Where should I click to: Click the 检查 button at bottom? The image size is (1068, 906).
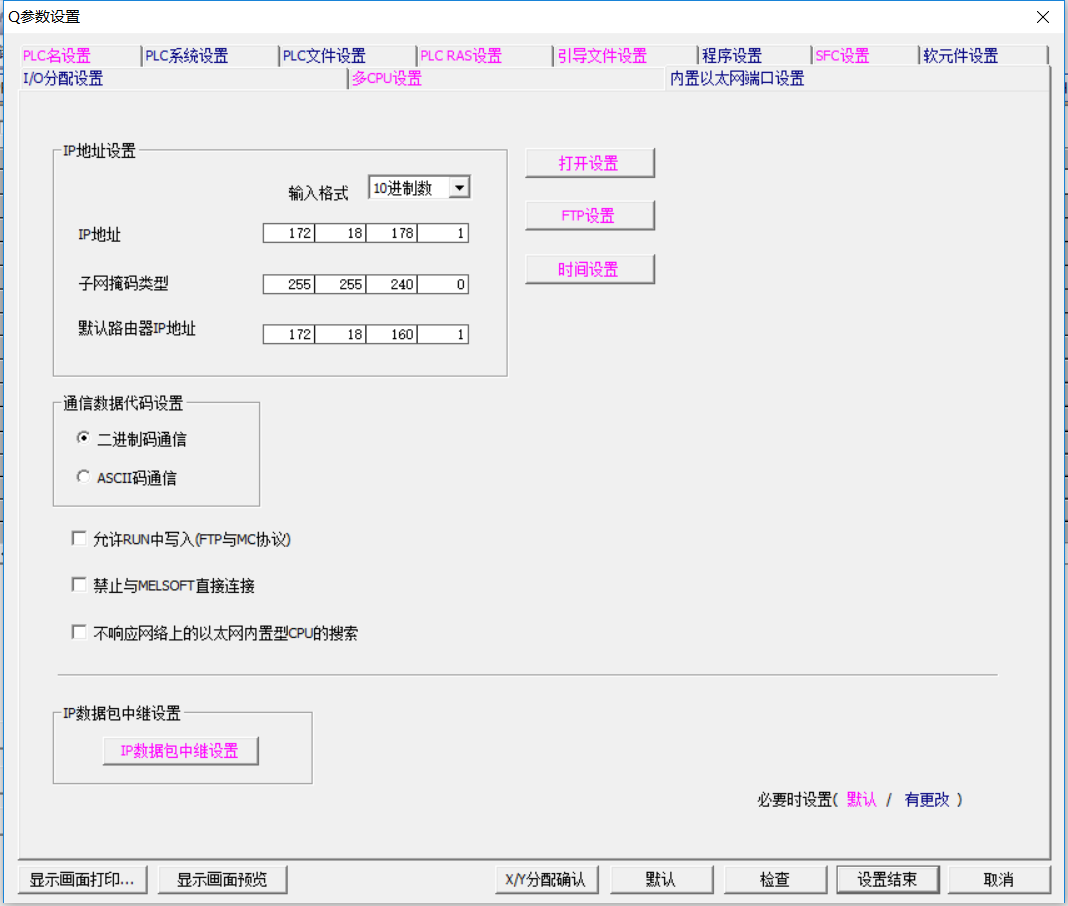tap(775, 879)
